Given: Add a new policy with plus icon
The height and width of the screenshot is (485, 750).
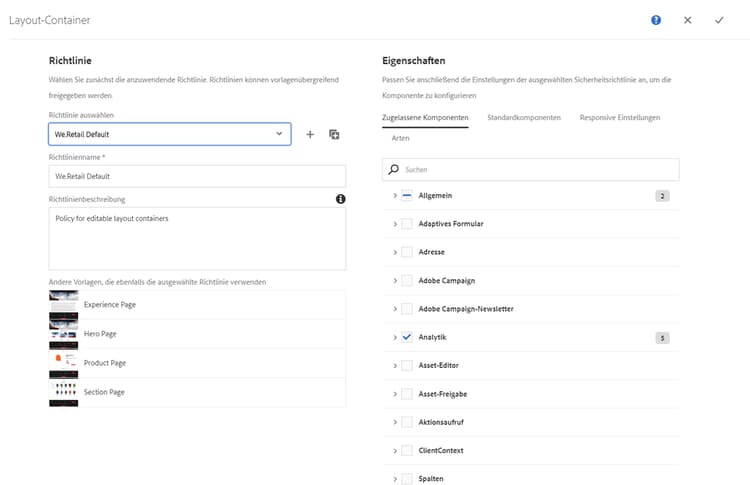Looking at the screenshot, I should [310, 134].
